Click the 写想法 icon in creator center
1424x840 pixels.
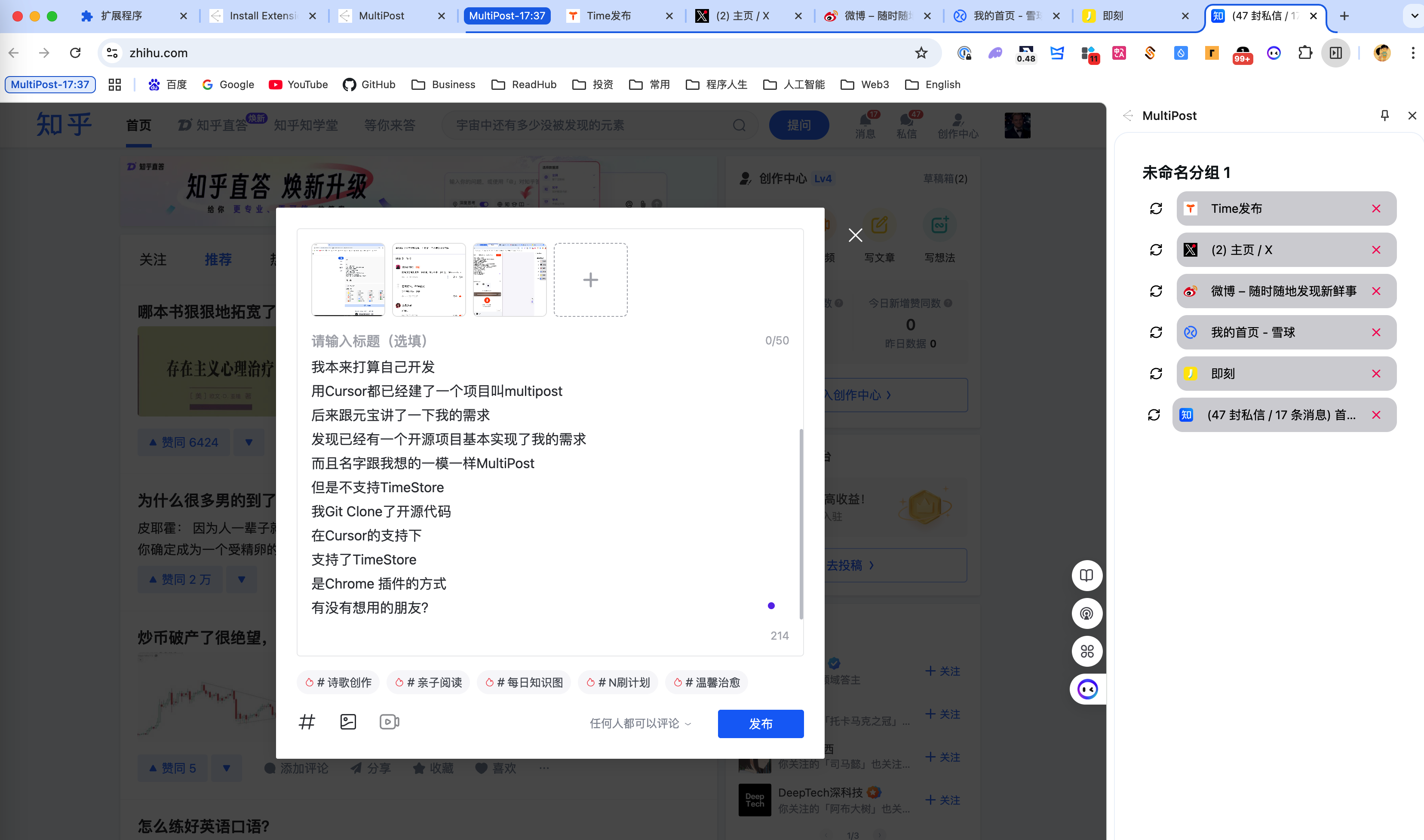pos(939,236)
